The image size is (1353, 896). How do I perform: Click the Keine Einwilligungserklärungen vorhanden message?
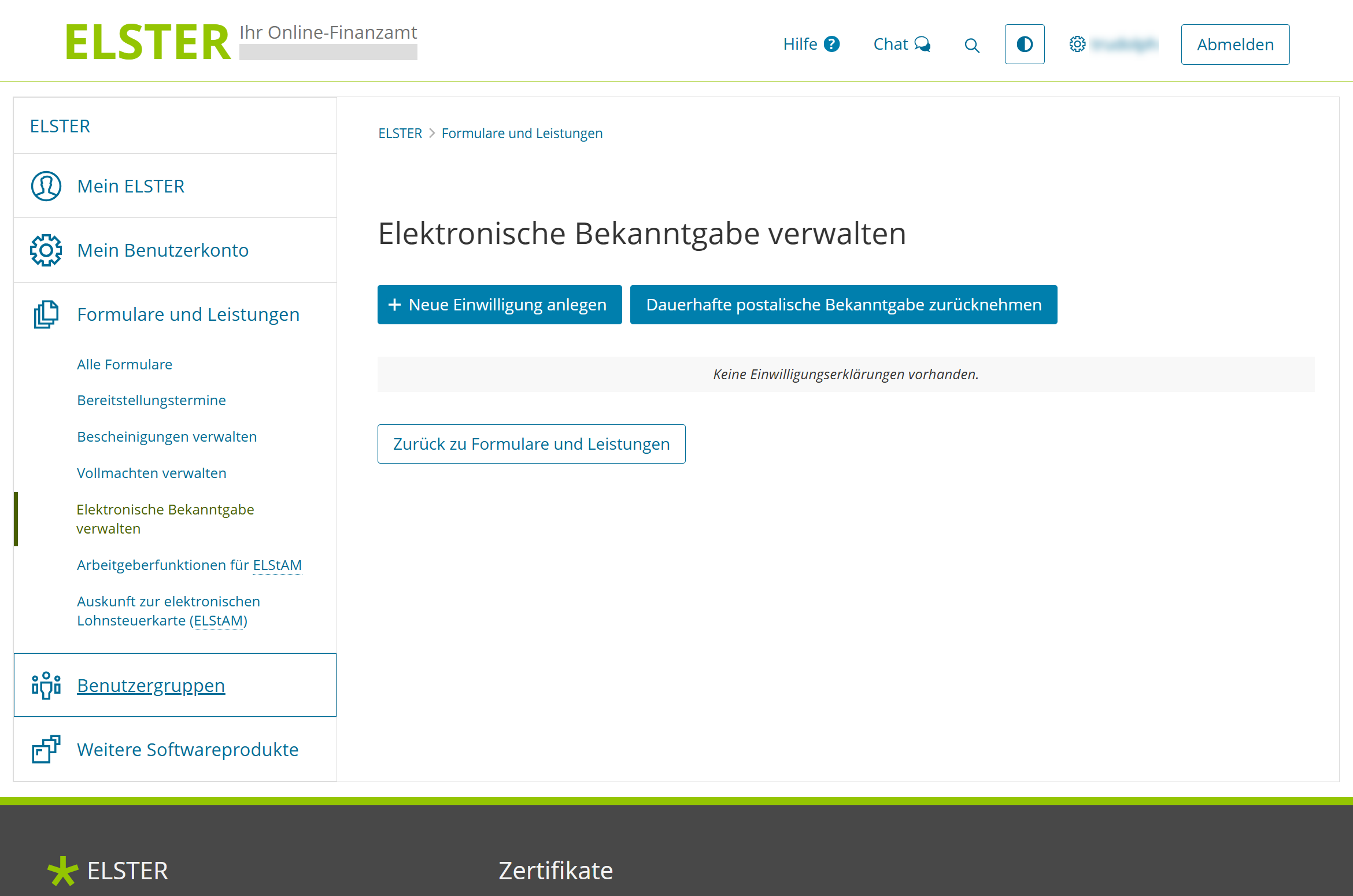click(x=846, y=375)
